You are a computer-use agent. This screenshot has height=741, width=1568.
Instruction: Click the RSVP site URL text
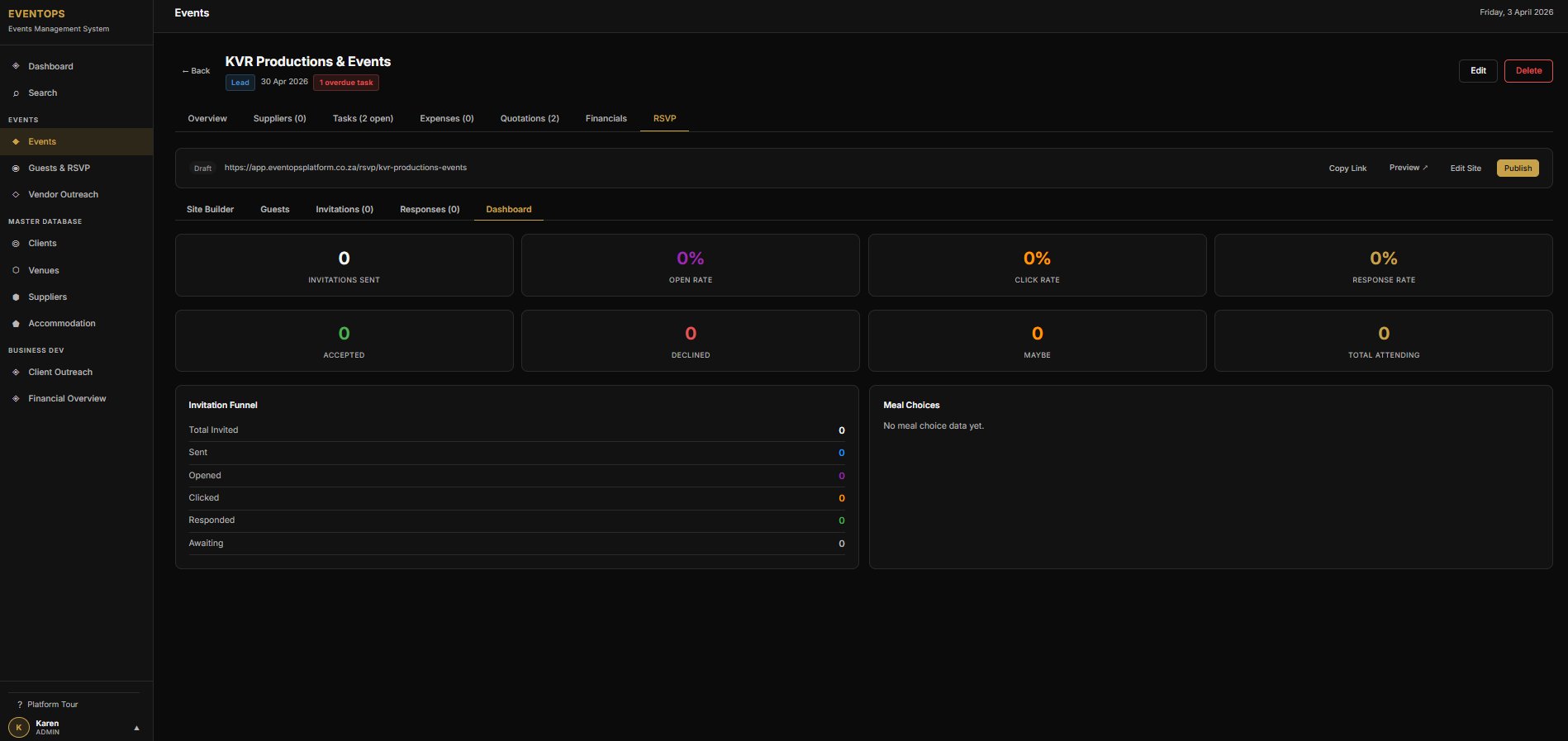tap(345, 168)
